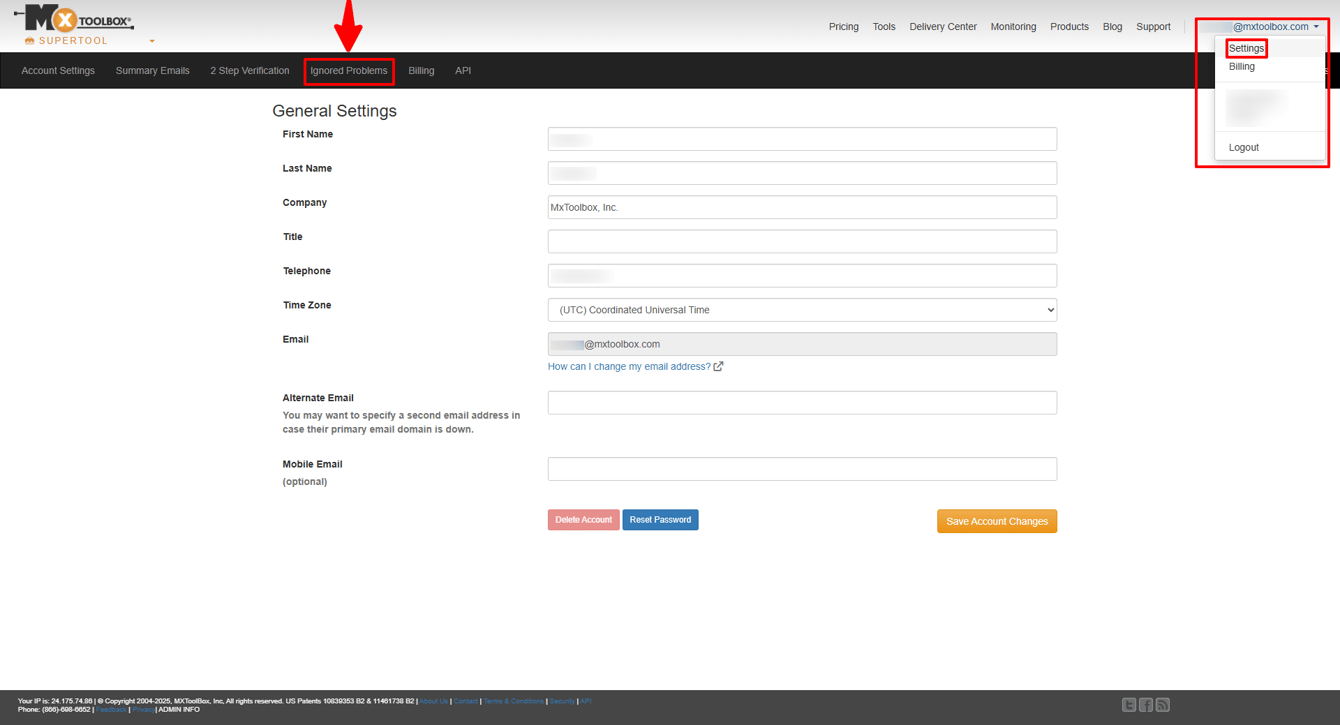This screenshot has width=1340, height=725.
Task: Click the RSS feed icon in footer
Action: click(x=1162, y=705)
